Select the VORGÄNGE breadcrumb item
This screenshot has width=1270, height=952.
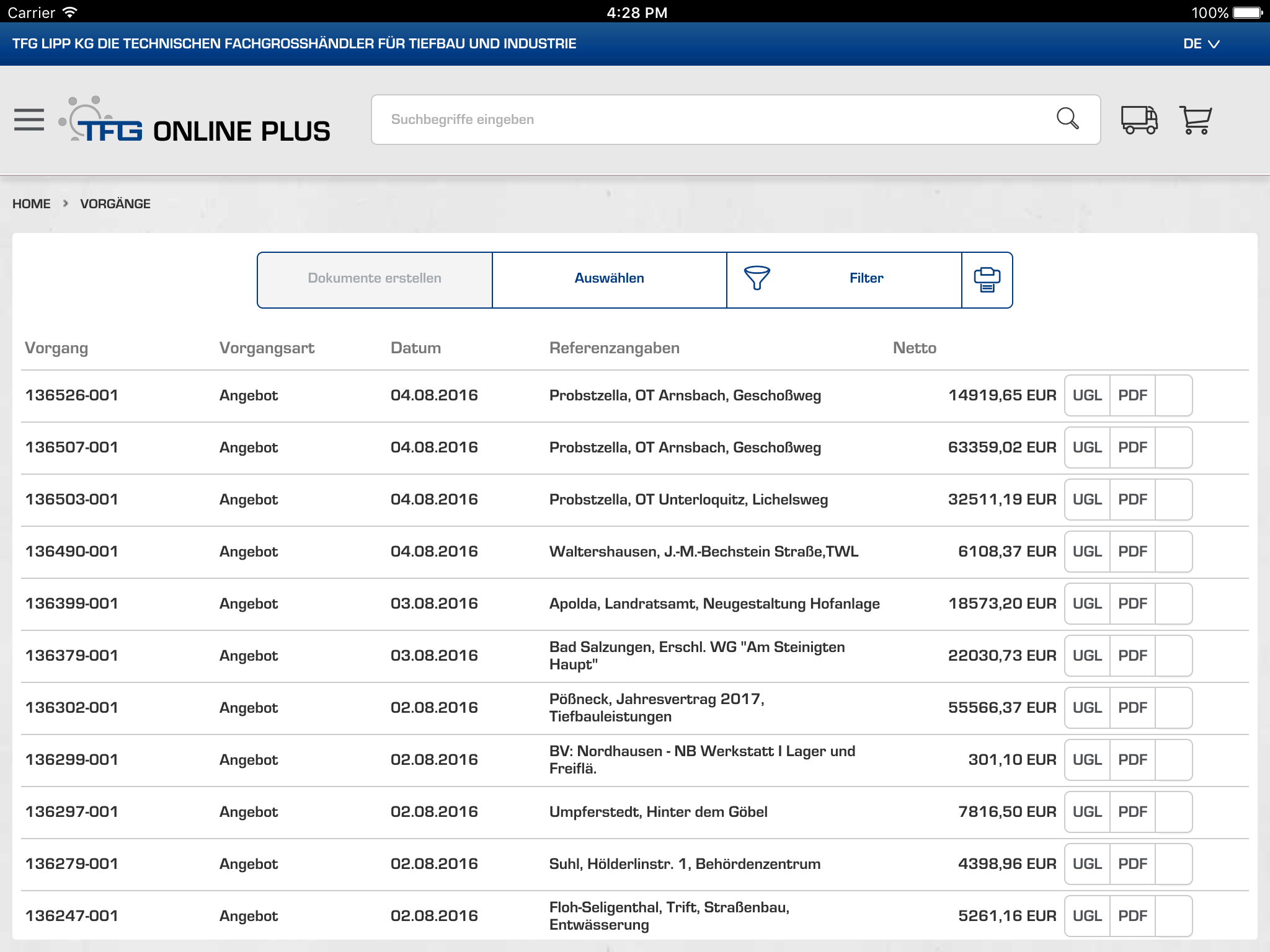pos(115,204)
